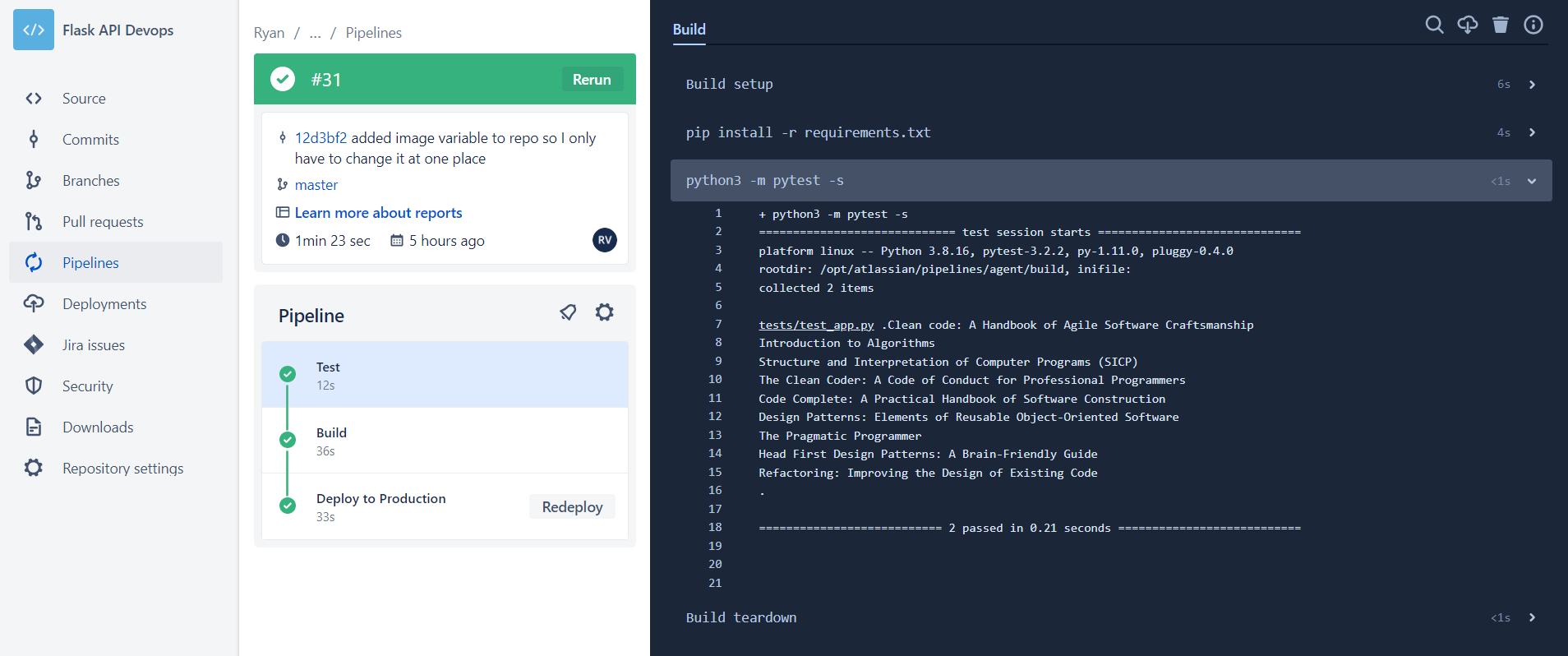The height and width of the screenshot is (656, 1568).
Task: Click the Branches fork icon
Action: coord(34,180)
